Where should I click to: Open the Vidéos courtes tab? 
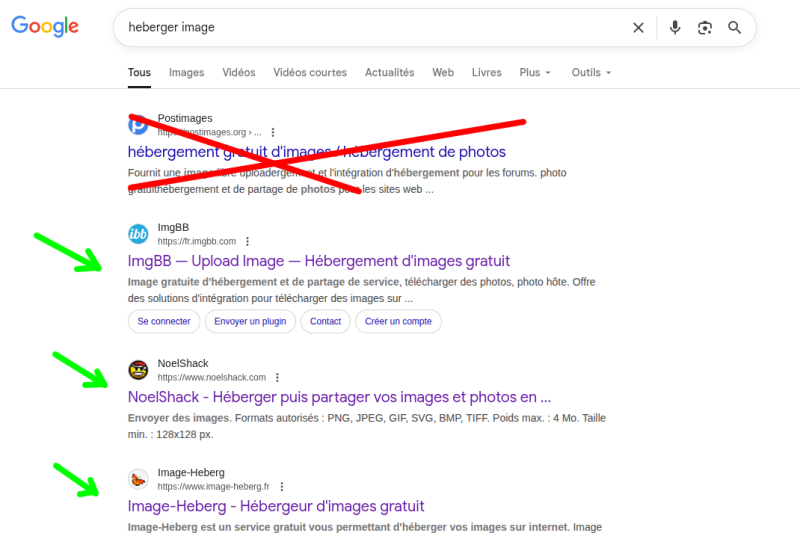(x=310, y=72)
